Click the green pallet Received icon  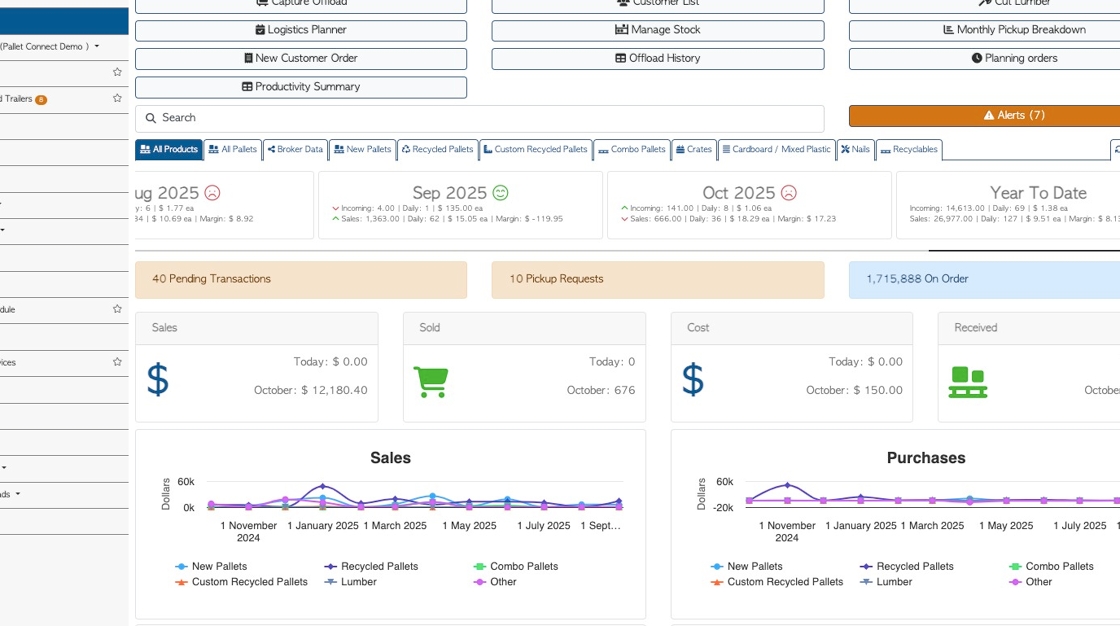tap(968, 382)
